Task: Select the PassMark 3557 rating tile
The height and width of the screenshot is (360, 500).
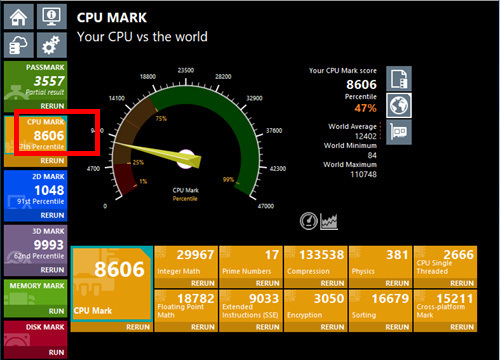Action: click(x=36, y=81)
